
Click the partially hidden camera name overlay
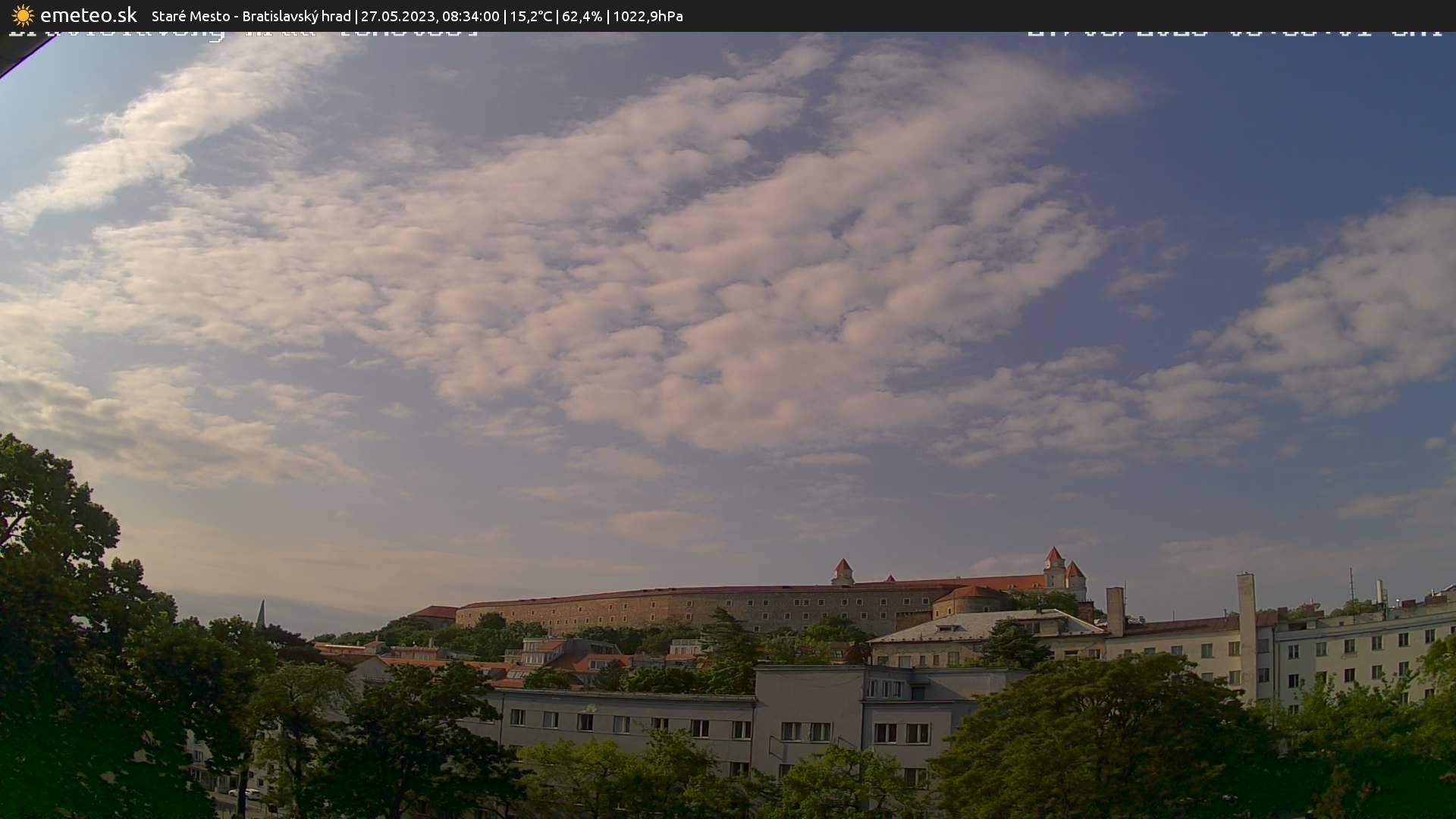tap(243, 34)
